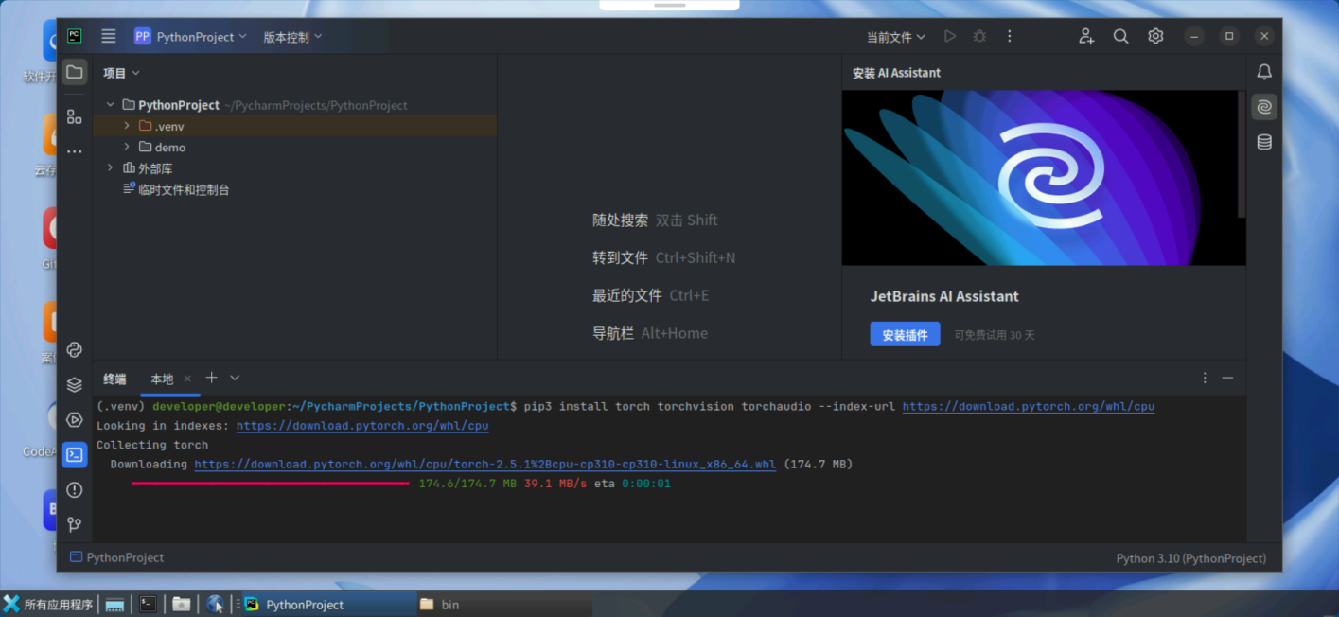Click the show desktop icon in taskbar
This screenshot has width=1339, height=617.
click(114, 605)
